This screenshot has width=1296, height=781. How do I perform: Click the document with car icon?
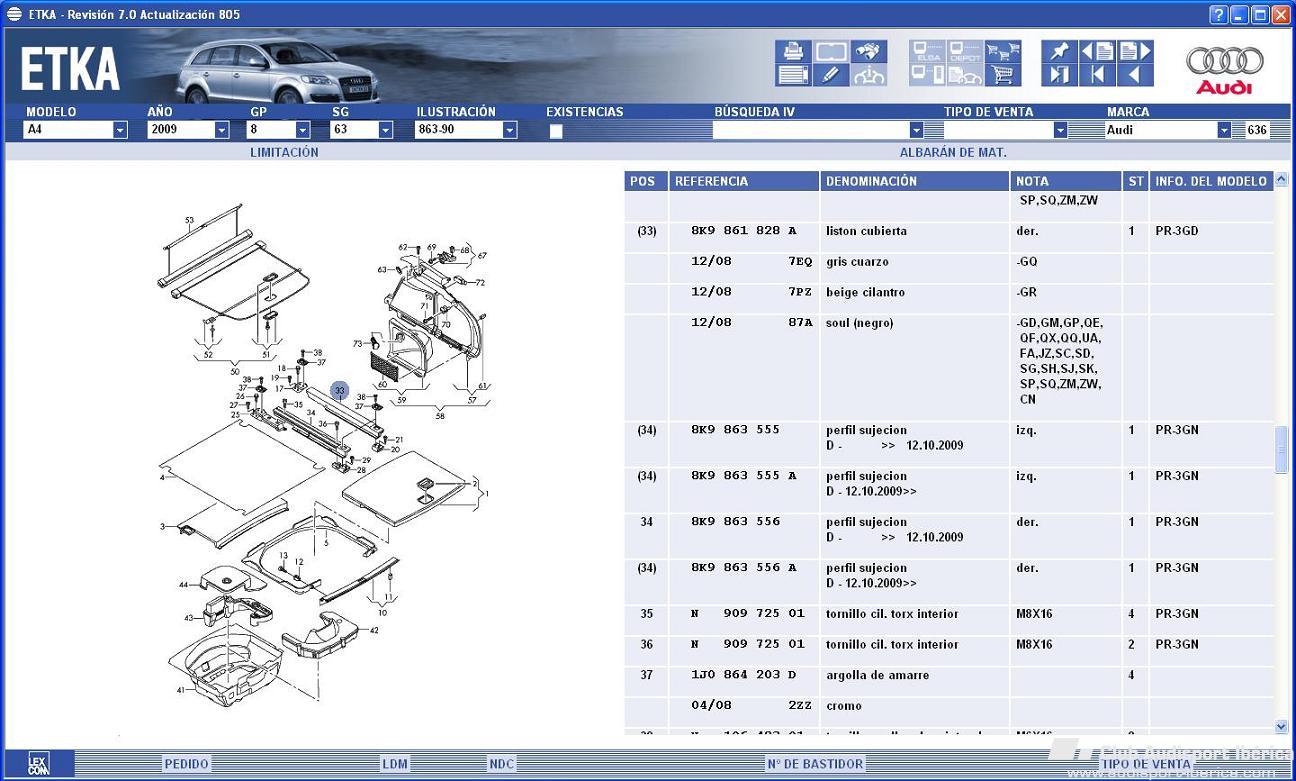point(965,75)
